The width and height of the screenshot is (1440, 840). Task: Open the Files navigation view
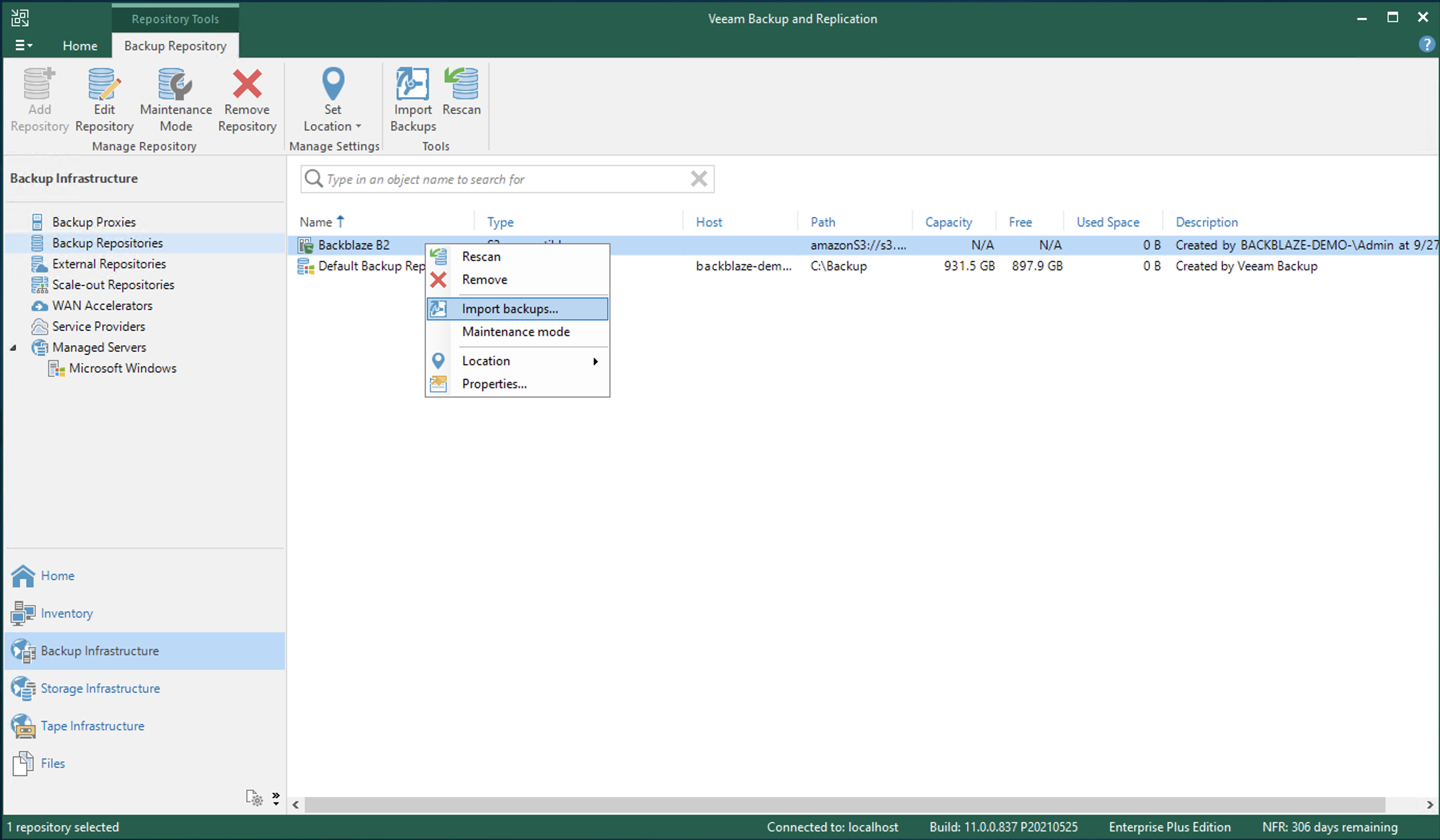[x=144, y=763]
